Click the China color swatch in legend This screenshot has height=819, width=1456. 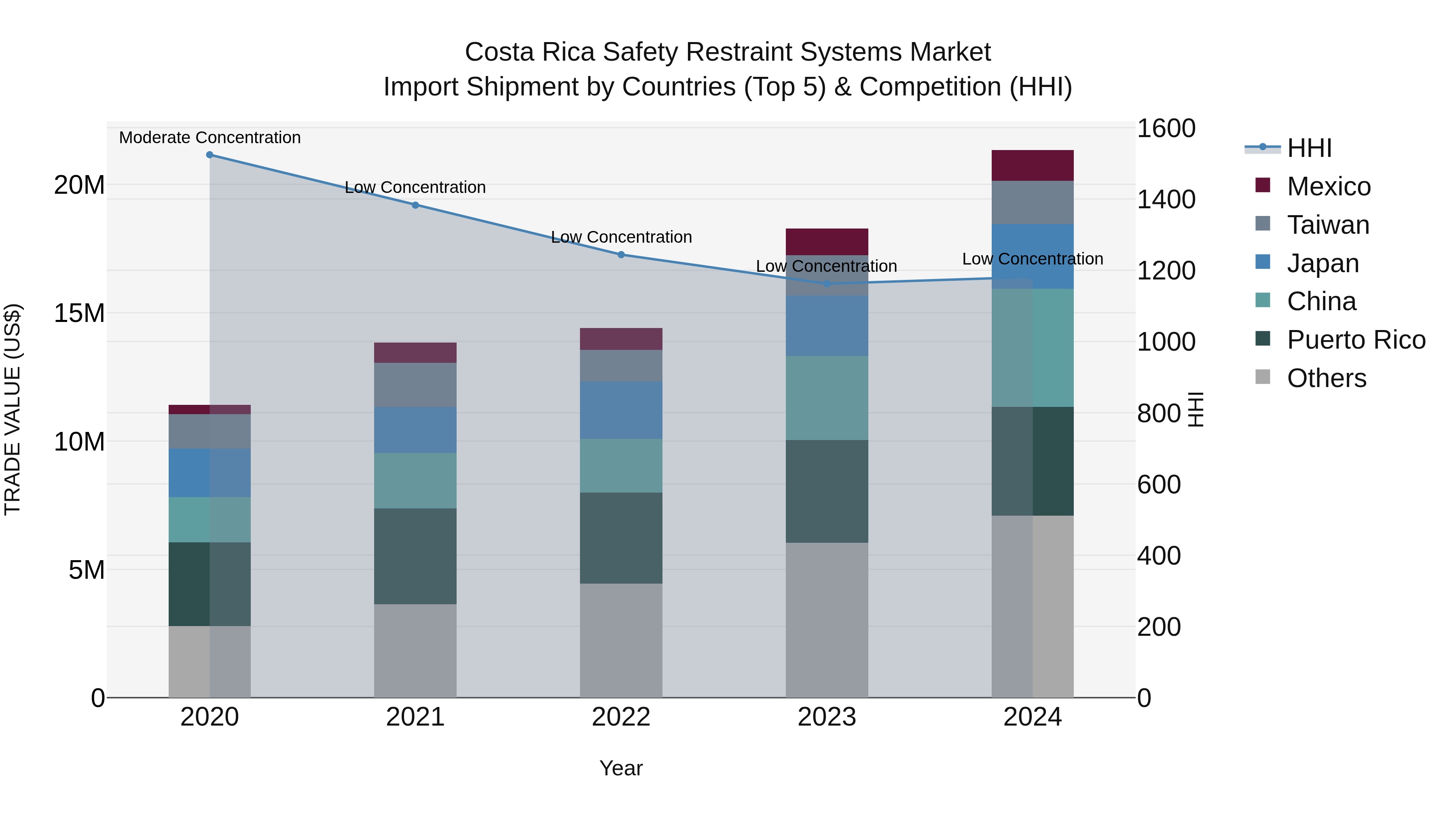pyautogui.click(x=1263, y=300)
